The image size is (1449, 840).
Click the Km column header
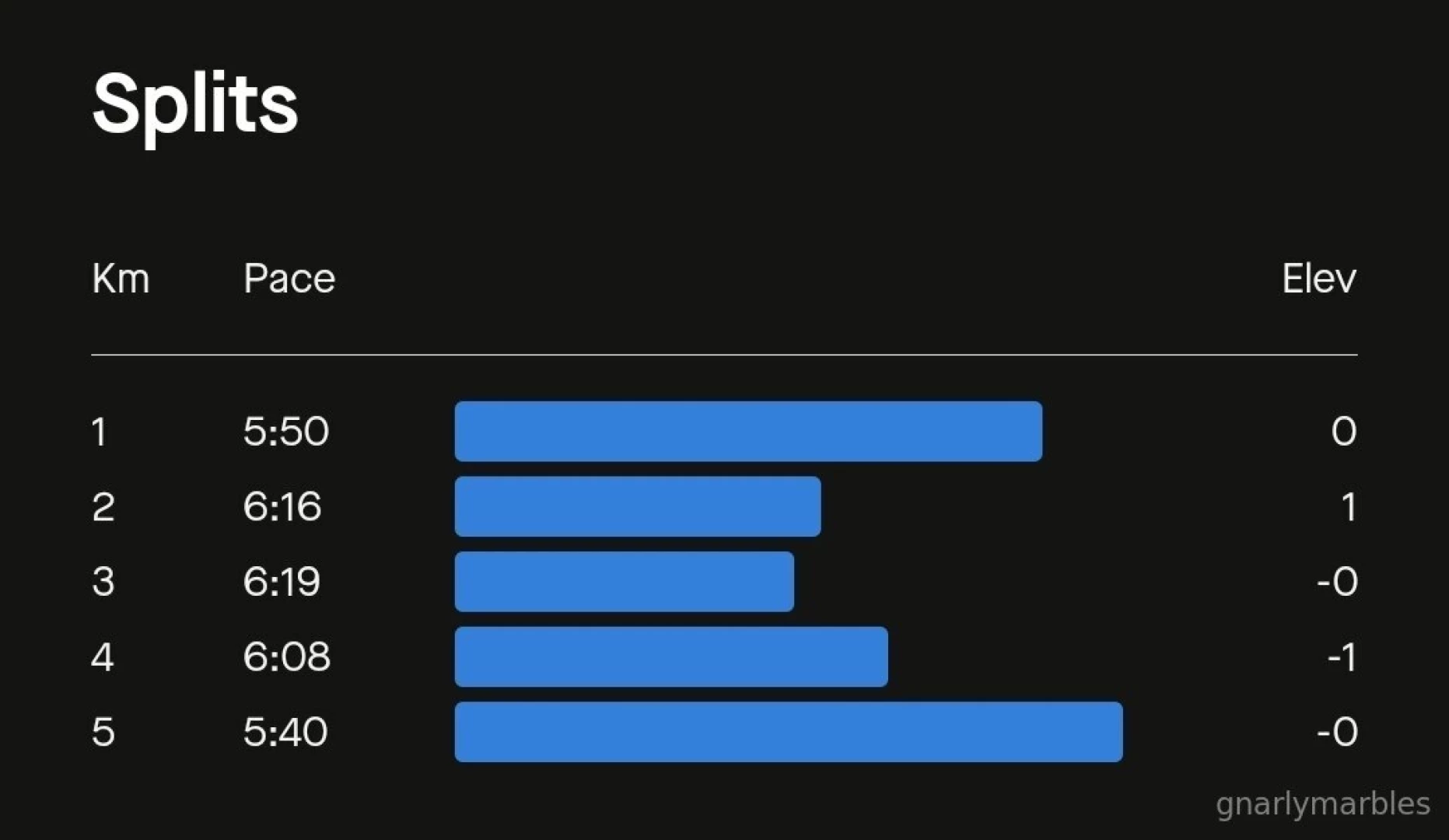pyautogui.click(x=121, y=278)
